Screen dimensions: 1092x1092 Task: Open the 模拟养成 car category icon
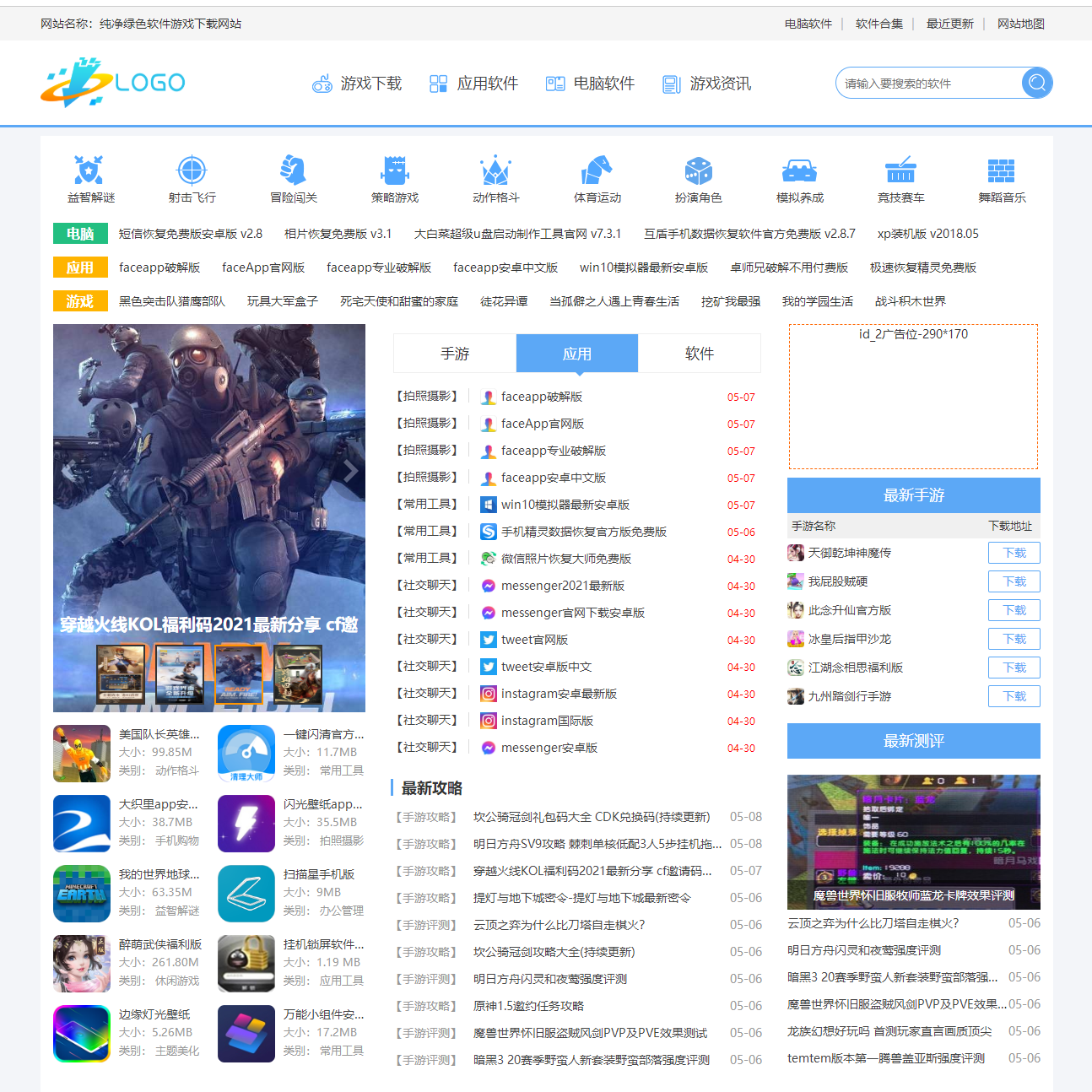[x=799, y=170]
